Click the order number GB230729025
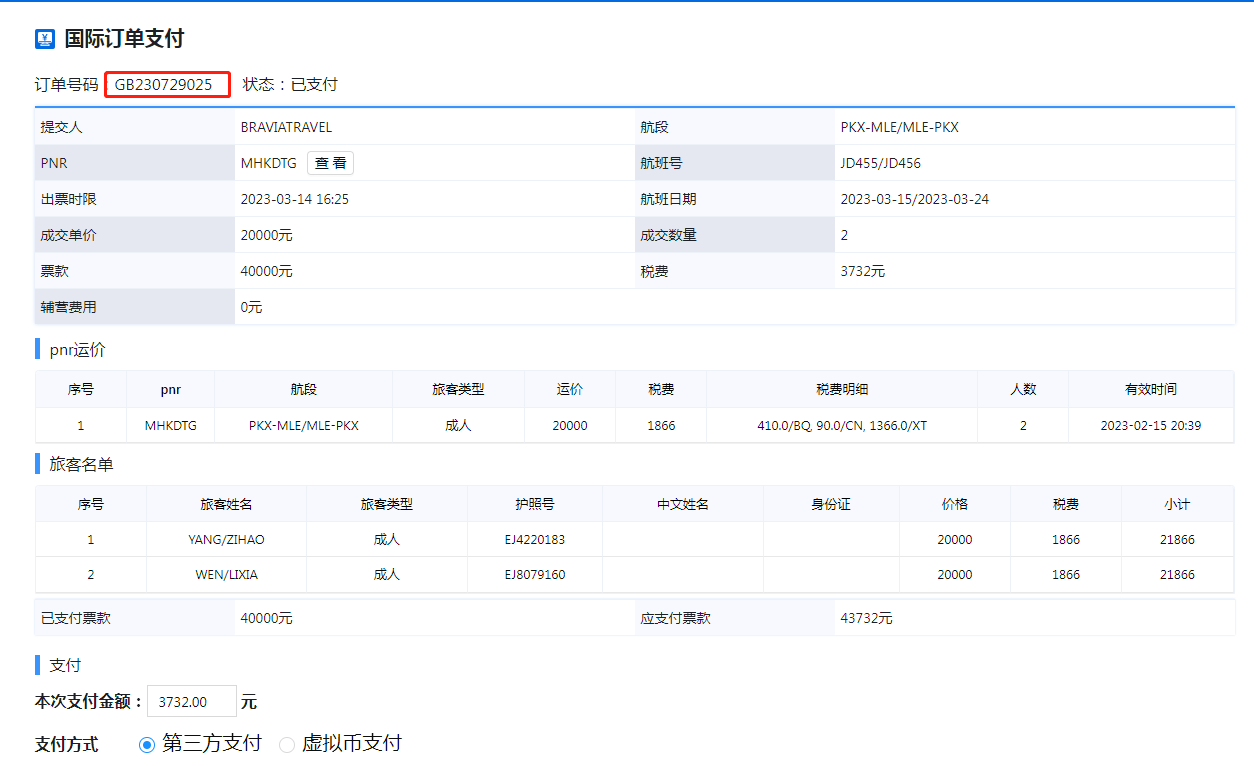Viewport: 1254px width, 766px height. (166, 85)
